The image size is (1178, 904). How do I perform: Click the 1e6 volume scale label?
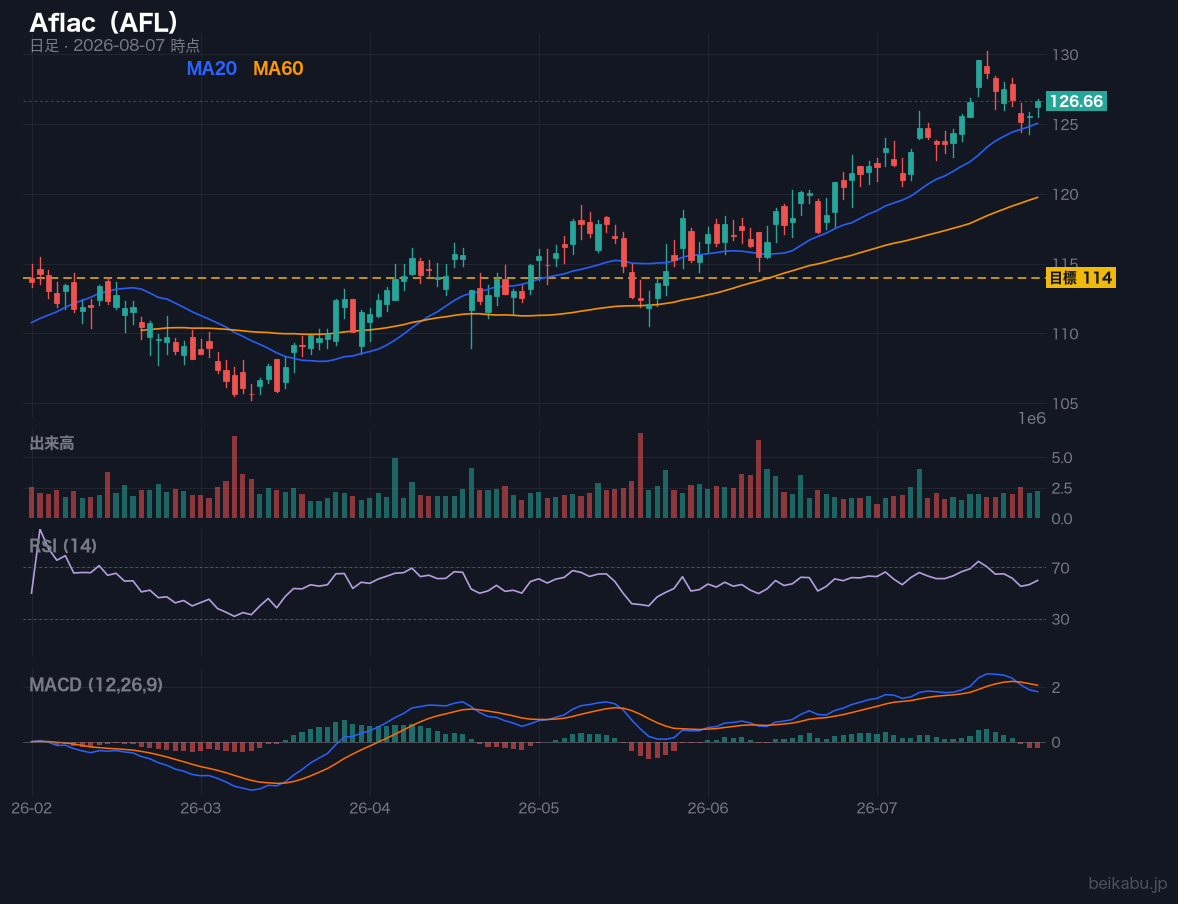pyautogui.click(x=1032, y=419)
